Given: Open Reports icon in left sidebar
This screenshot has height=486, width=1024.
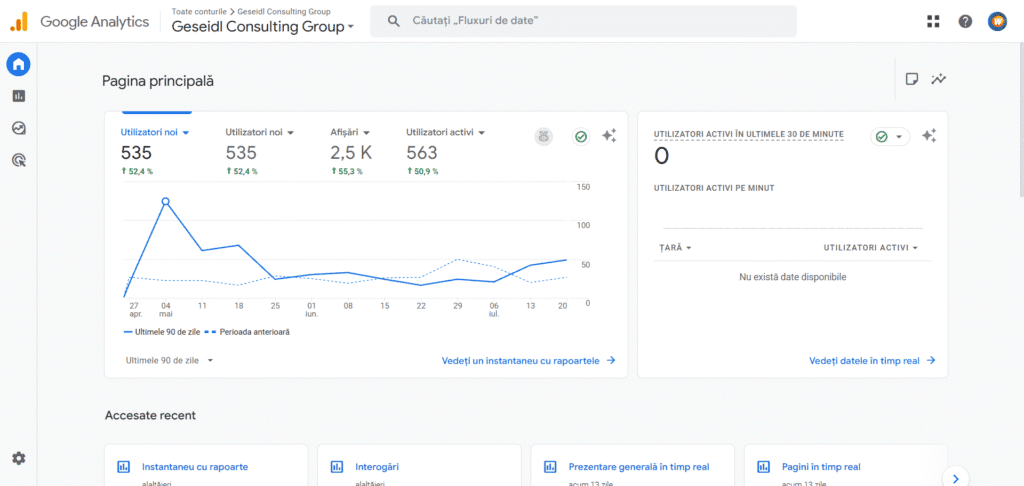Looking at the screenshot, I should tap(18, 96).
